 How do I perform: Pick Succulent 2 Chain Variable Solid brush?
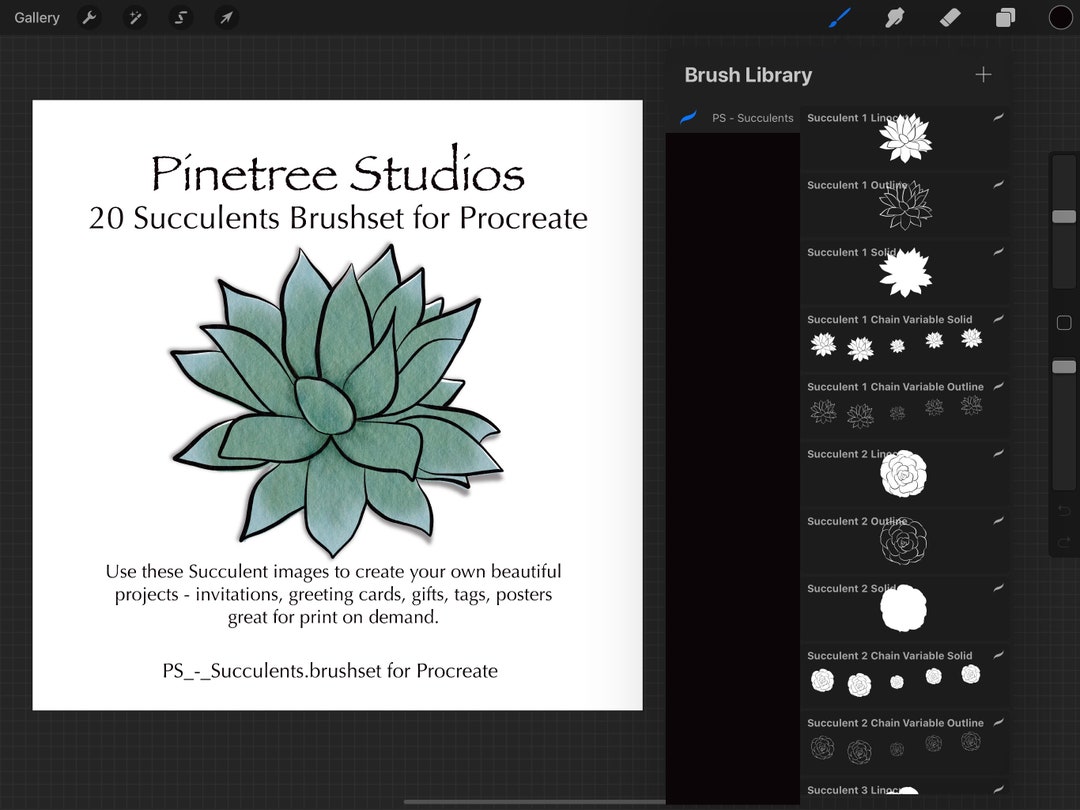point(904,676)
